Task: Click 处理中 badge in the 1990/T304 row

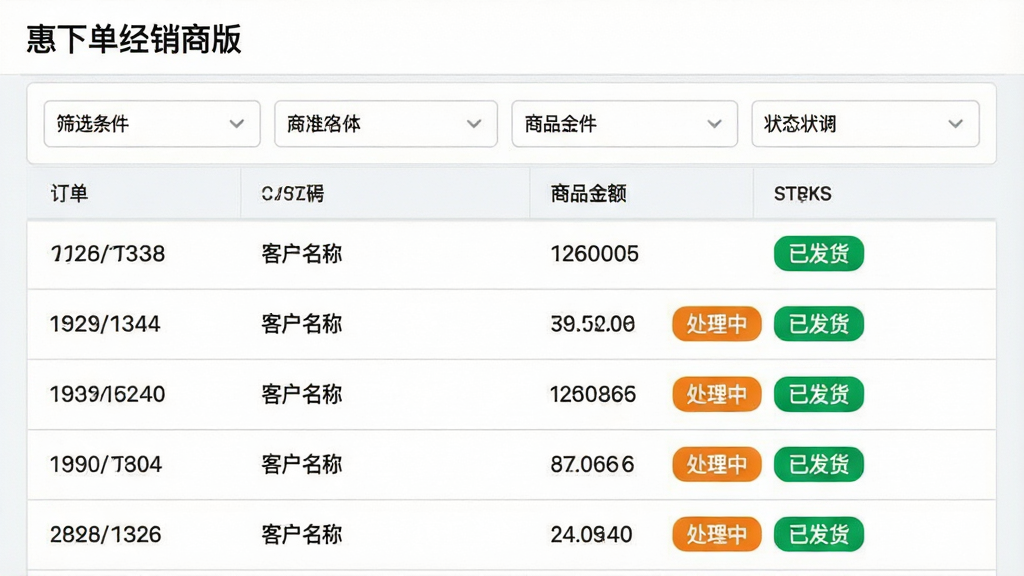Action: point(717,464)
